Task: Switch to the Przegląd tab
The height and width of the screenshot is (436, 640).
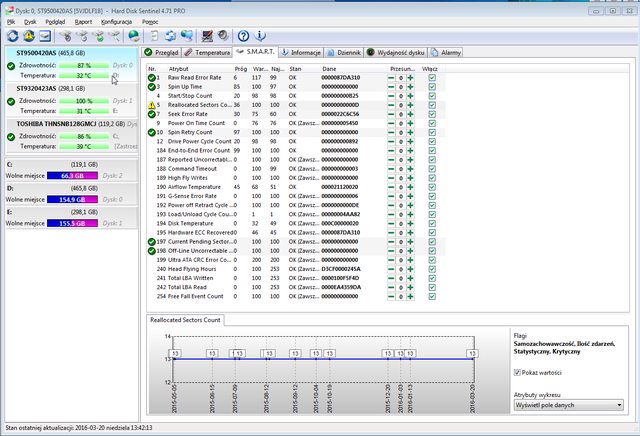Action: point(162,52)
